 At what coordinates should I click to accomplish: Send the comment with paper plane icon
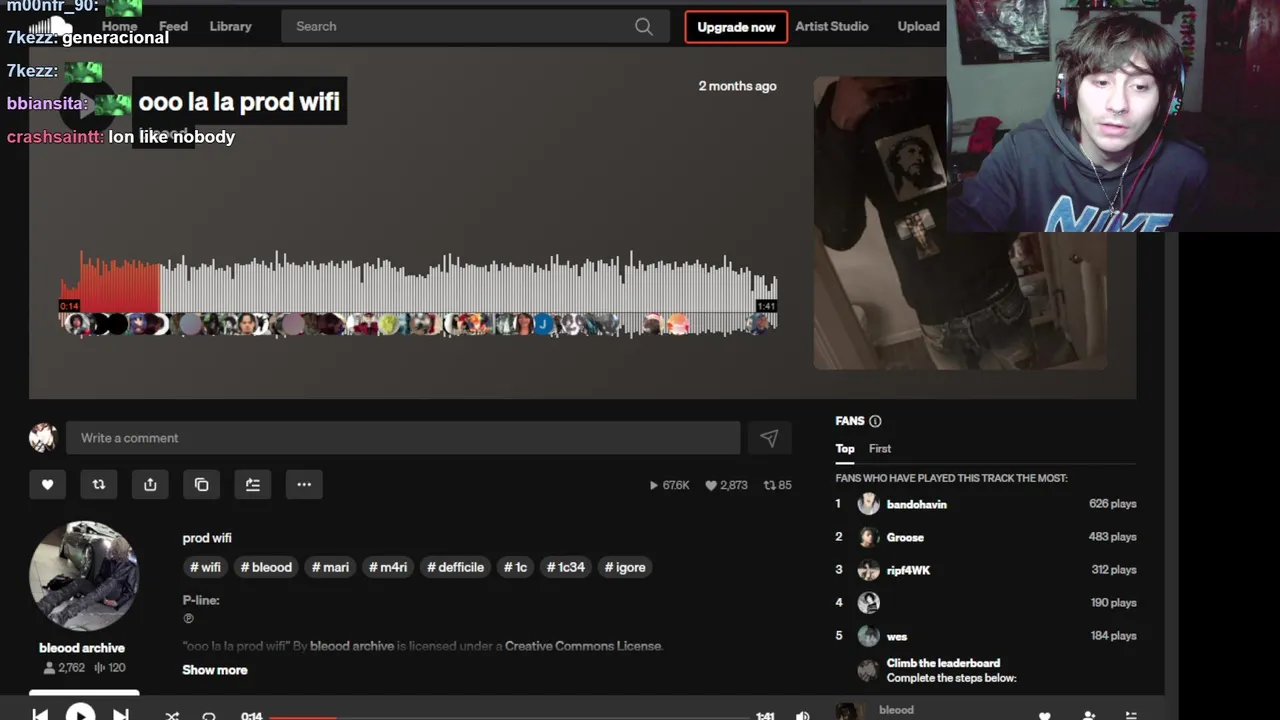[x=769, y=438]
